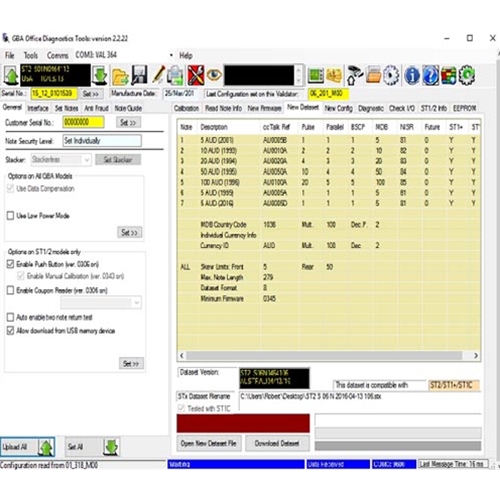Click the green down arrow beside Set All
This screenshot has width=500, height=500.
click(x=111, y=447)
